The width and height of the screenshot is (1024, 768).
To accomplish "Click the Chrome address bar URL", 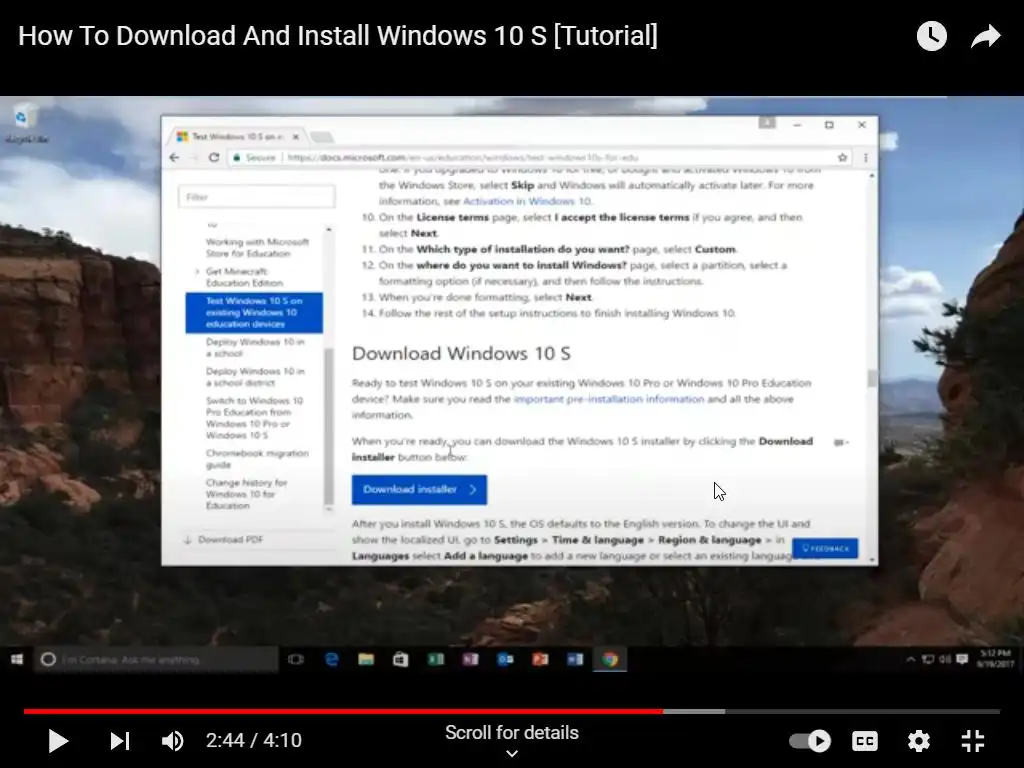I will (x=462, y=157).
